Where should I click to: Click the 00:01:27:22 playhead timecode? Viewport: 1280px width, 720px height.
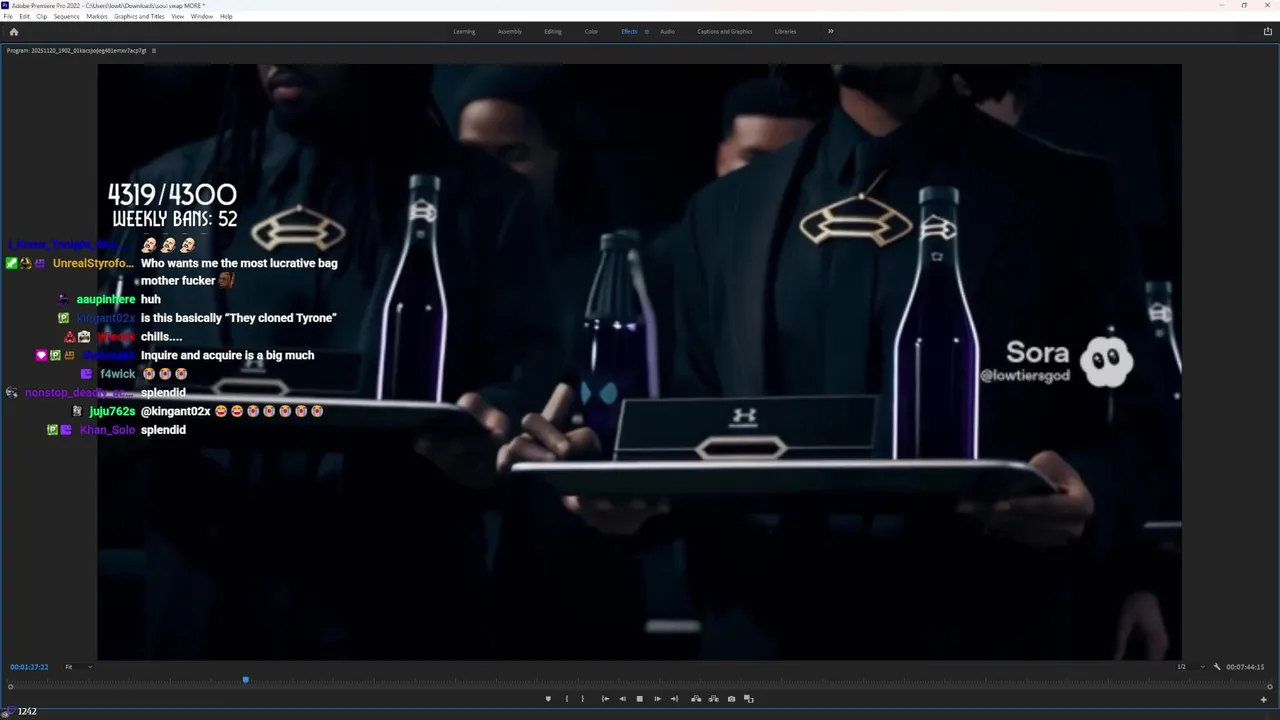point(29,667)
